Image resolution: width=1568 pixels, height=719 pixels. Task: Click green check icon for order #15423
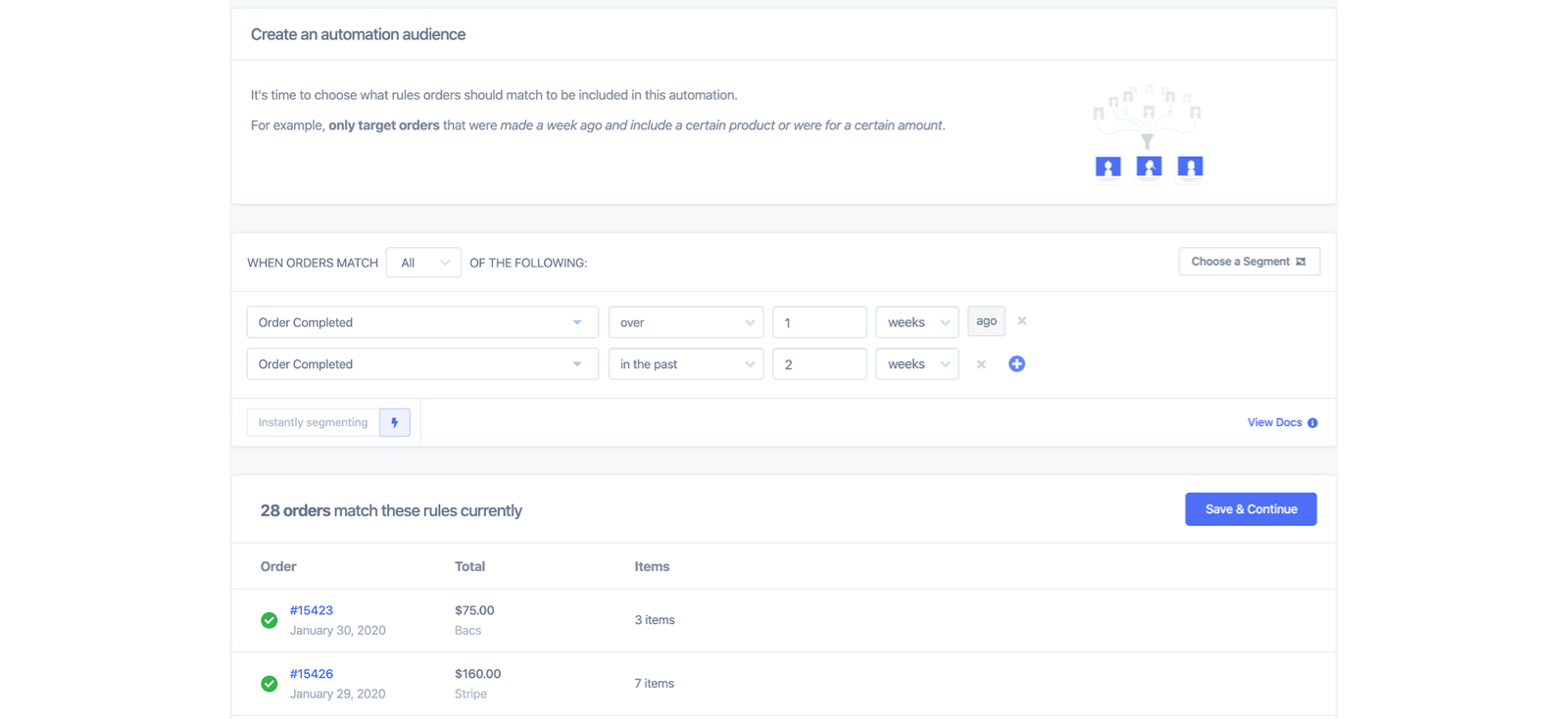point(269,620)
